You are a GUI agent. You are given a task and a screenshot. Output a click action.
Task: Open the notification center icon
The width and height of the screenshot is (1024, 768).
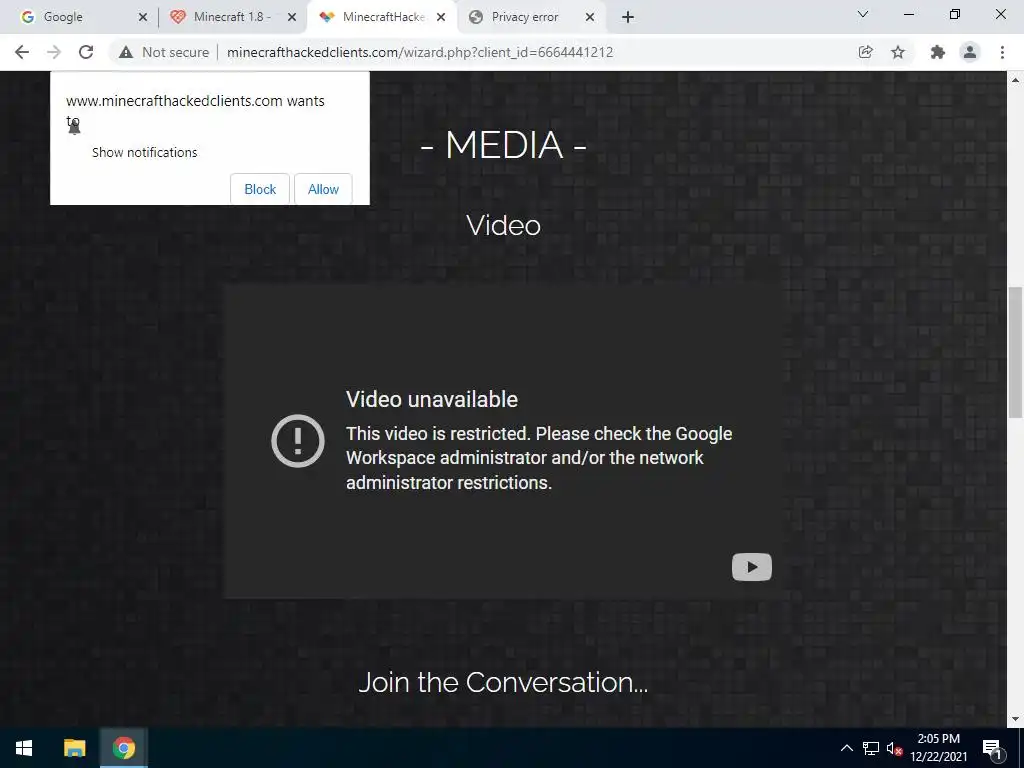point(993,748)
